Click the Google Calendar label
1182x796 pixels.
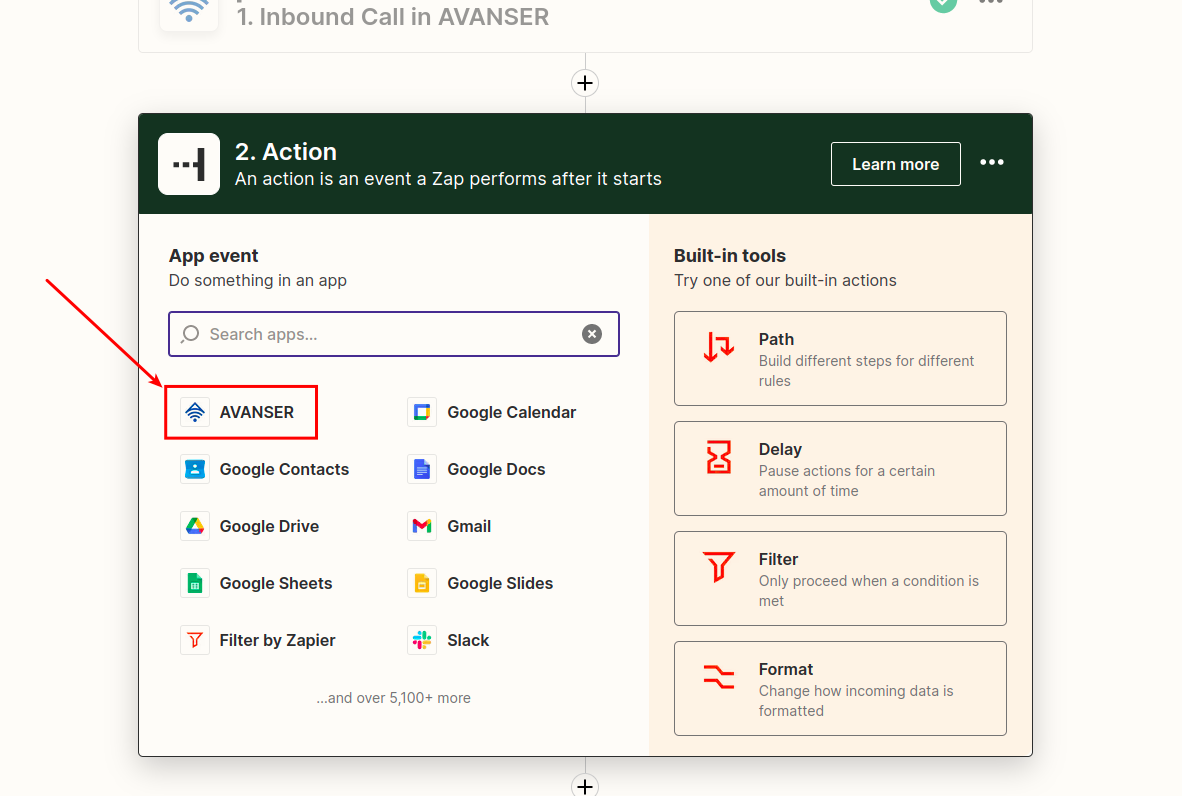click(512, 412)
